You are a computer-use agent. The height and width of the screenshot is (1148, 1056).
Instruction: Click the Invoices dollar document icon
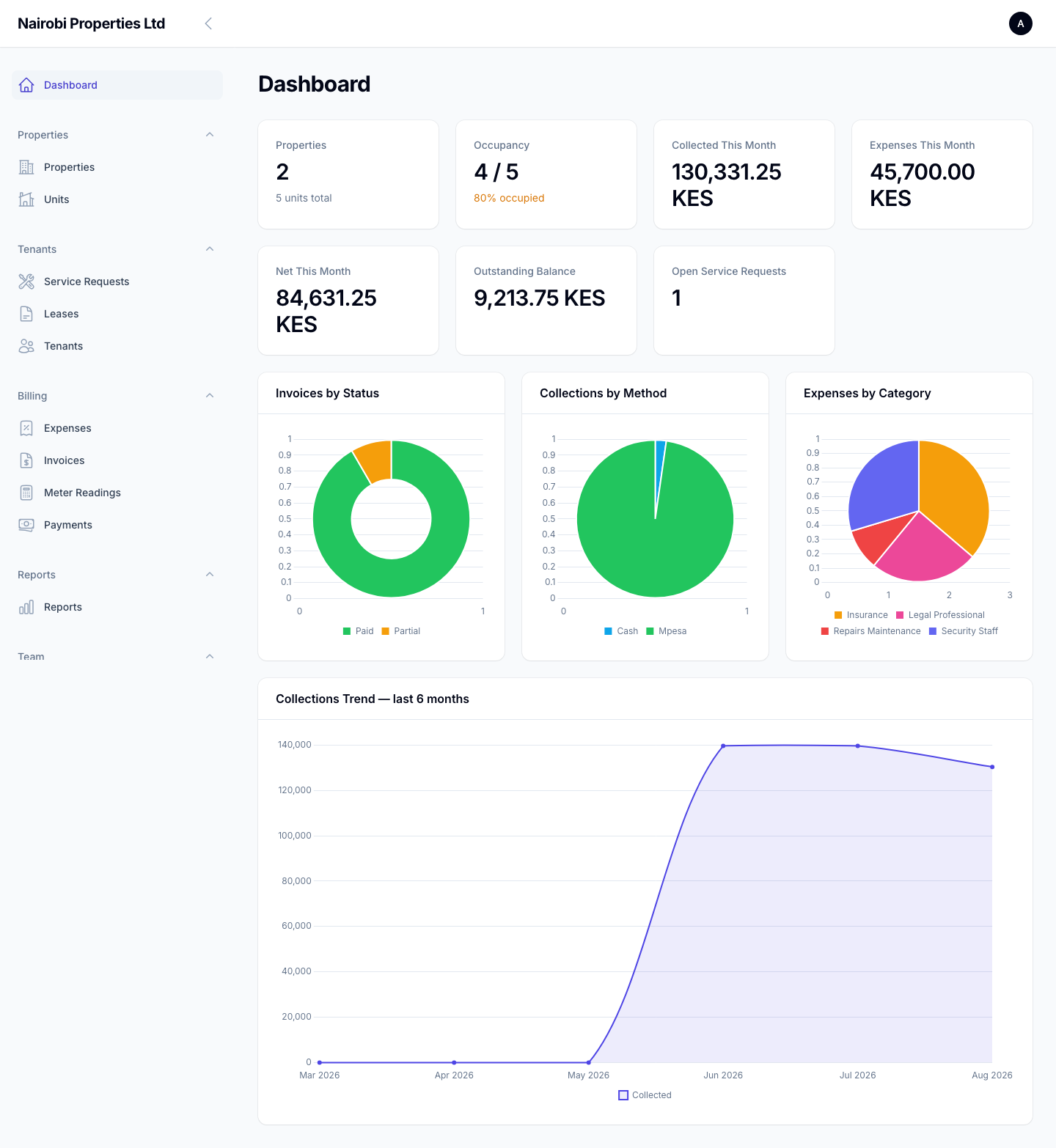26,460
